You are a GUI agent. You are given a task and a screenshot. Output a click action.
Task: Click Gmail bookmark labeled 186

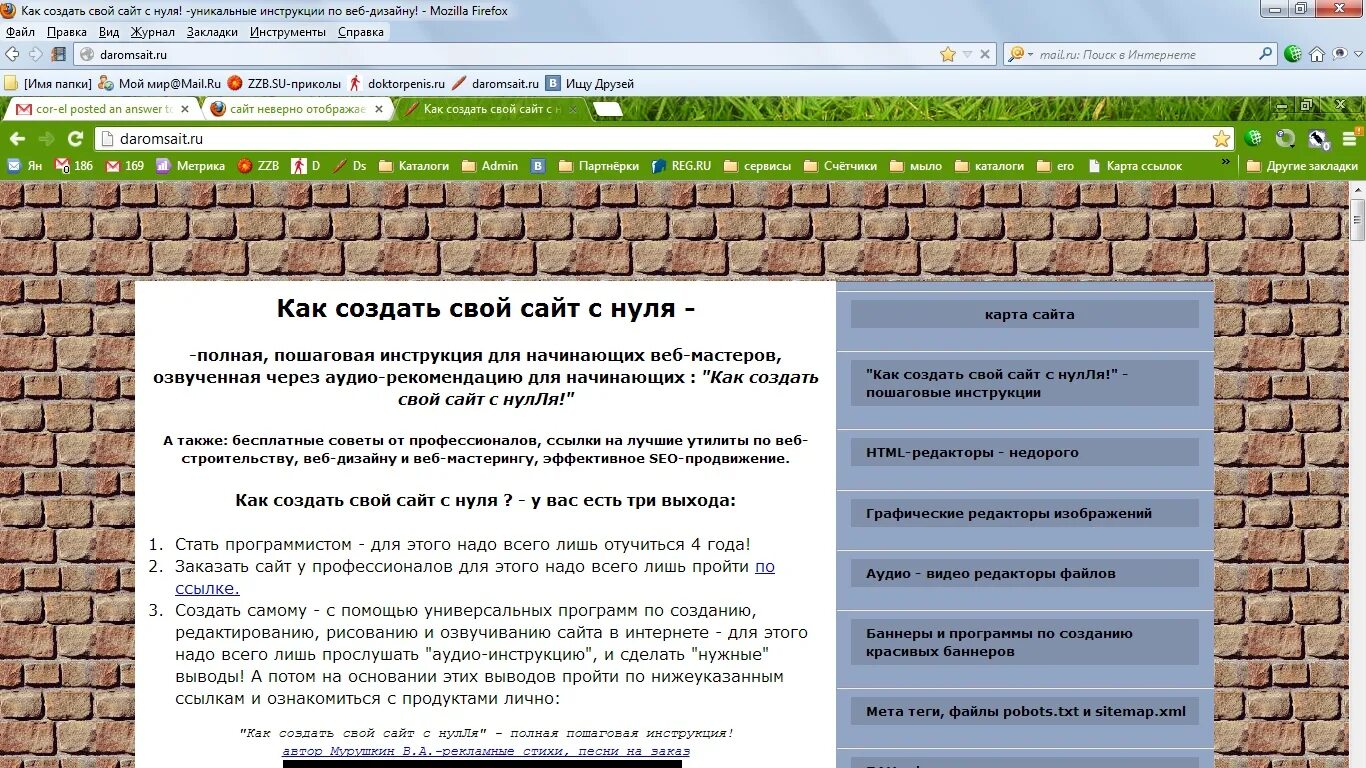tap(74, 166)
